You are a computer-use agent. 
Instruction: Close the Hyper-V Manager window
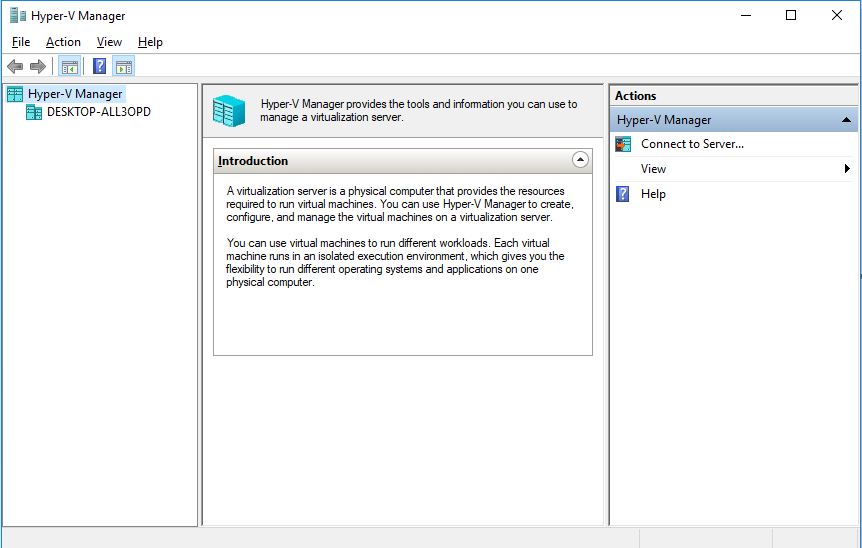coord(837,15)
